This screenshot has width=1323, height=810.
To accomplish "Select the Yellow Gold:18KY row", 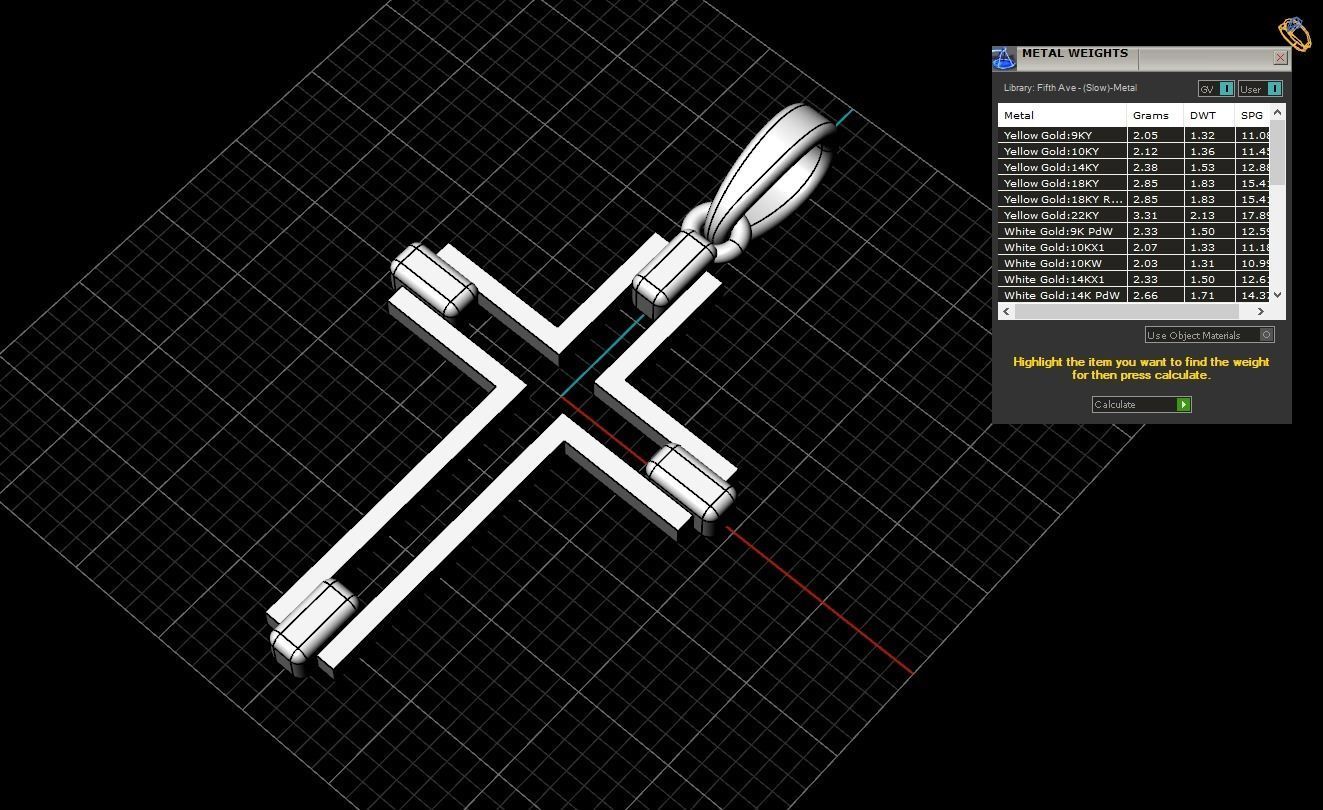I will (x=1134, y=183).
